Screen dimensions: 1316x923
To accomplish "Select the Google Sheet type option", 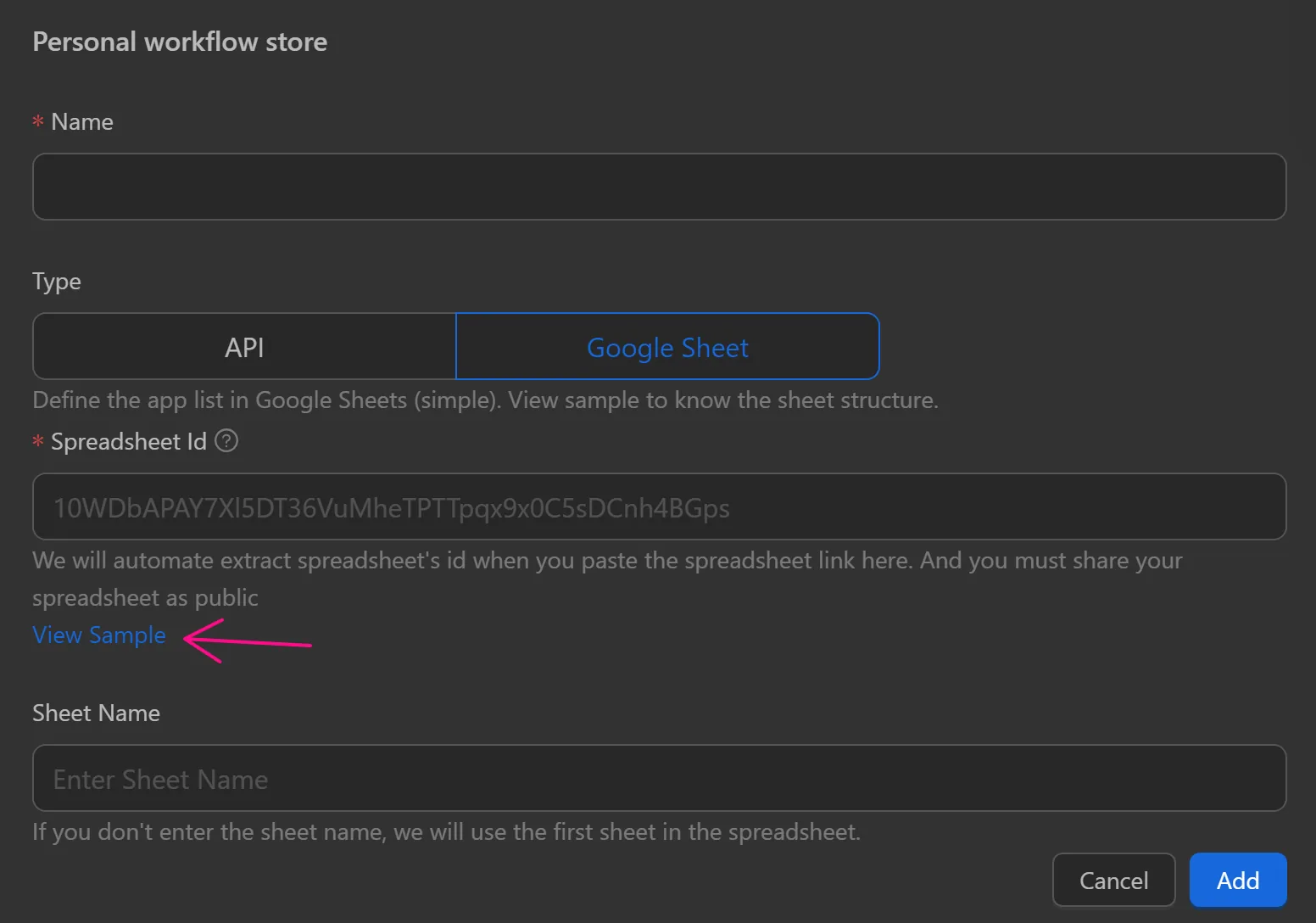I will [667, 346].
